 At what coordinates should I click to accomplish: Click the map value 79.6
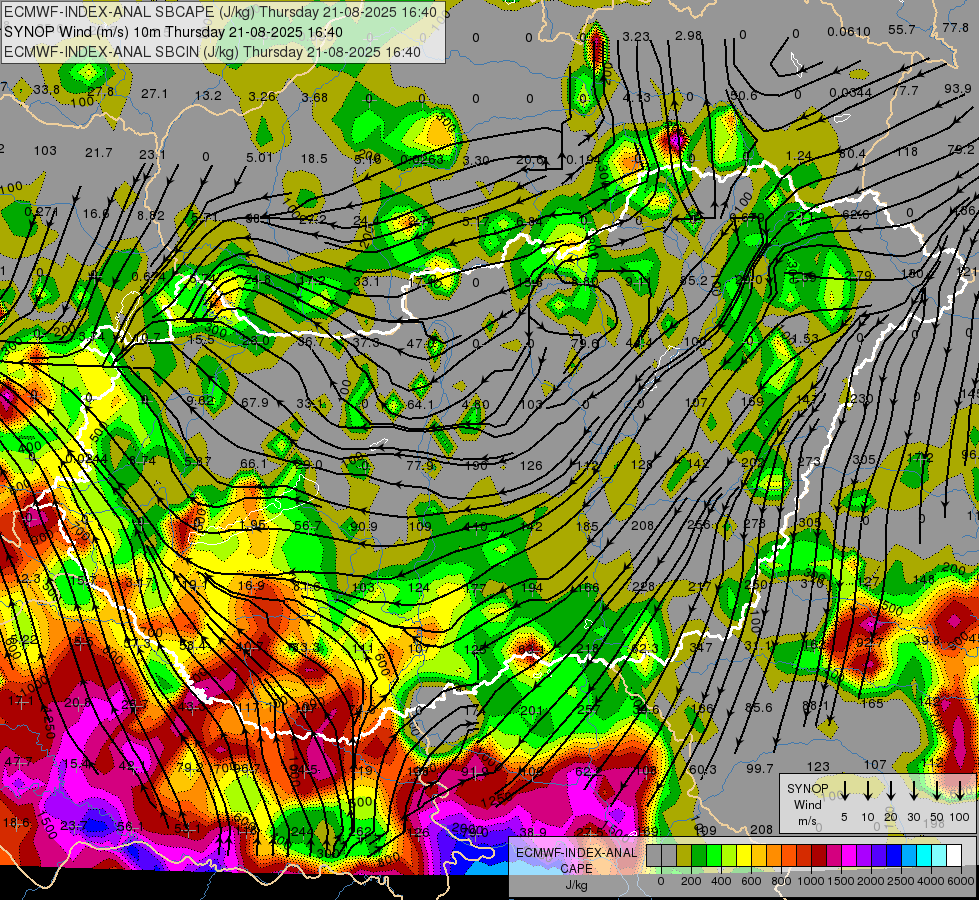coord(584,343)
